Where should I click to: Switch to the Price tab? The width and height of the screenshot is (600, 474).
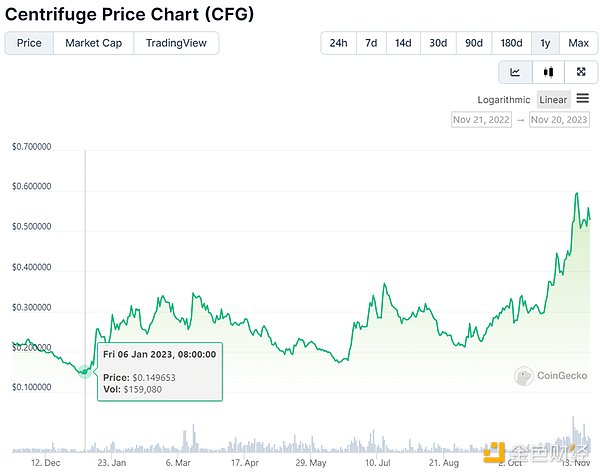(29, 43)
